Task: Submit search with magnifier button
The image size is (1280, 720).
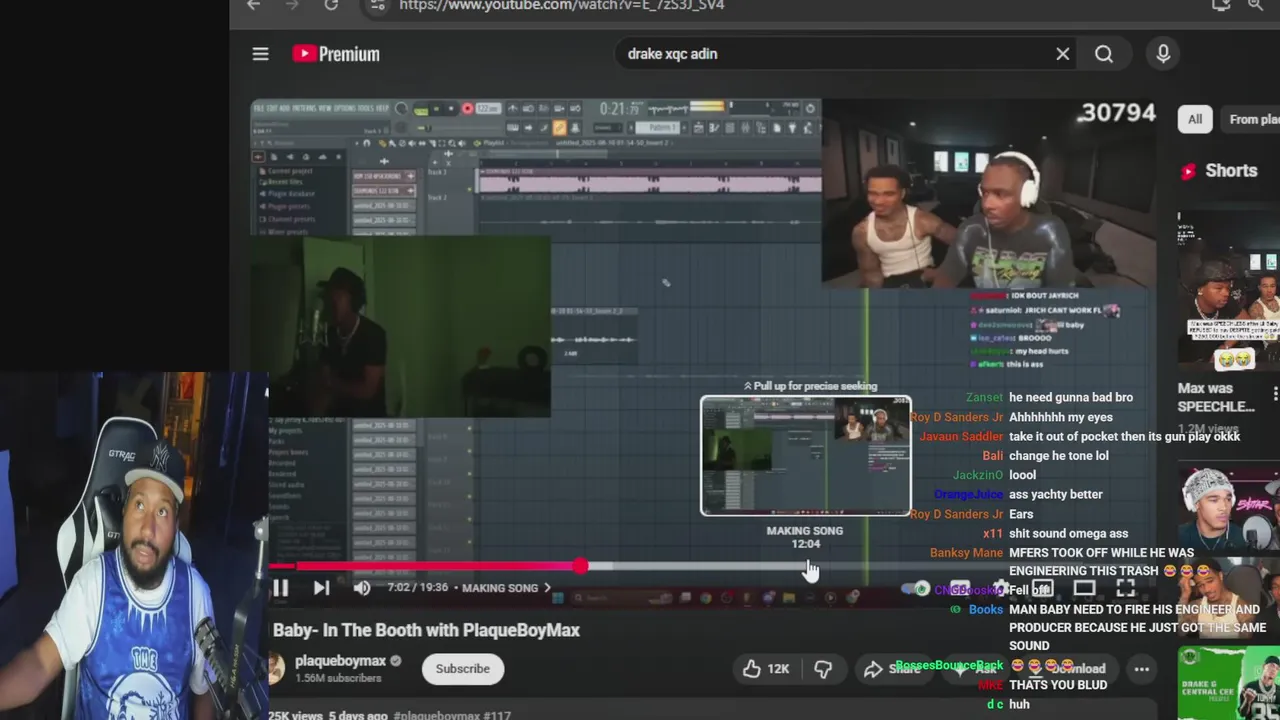Action: pyautogui.click(x=1104, y=54)
